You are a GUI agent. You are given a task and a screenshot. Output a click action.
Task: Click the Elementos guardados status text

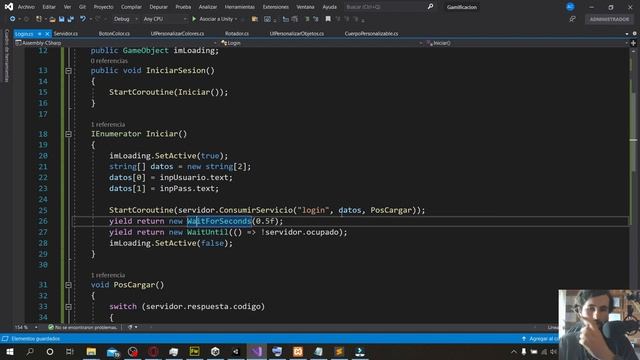tap(36, 339)
